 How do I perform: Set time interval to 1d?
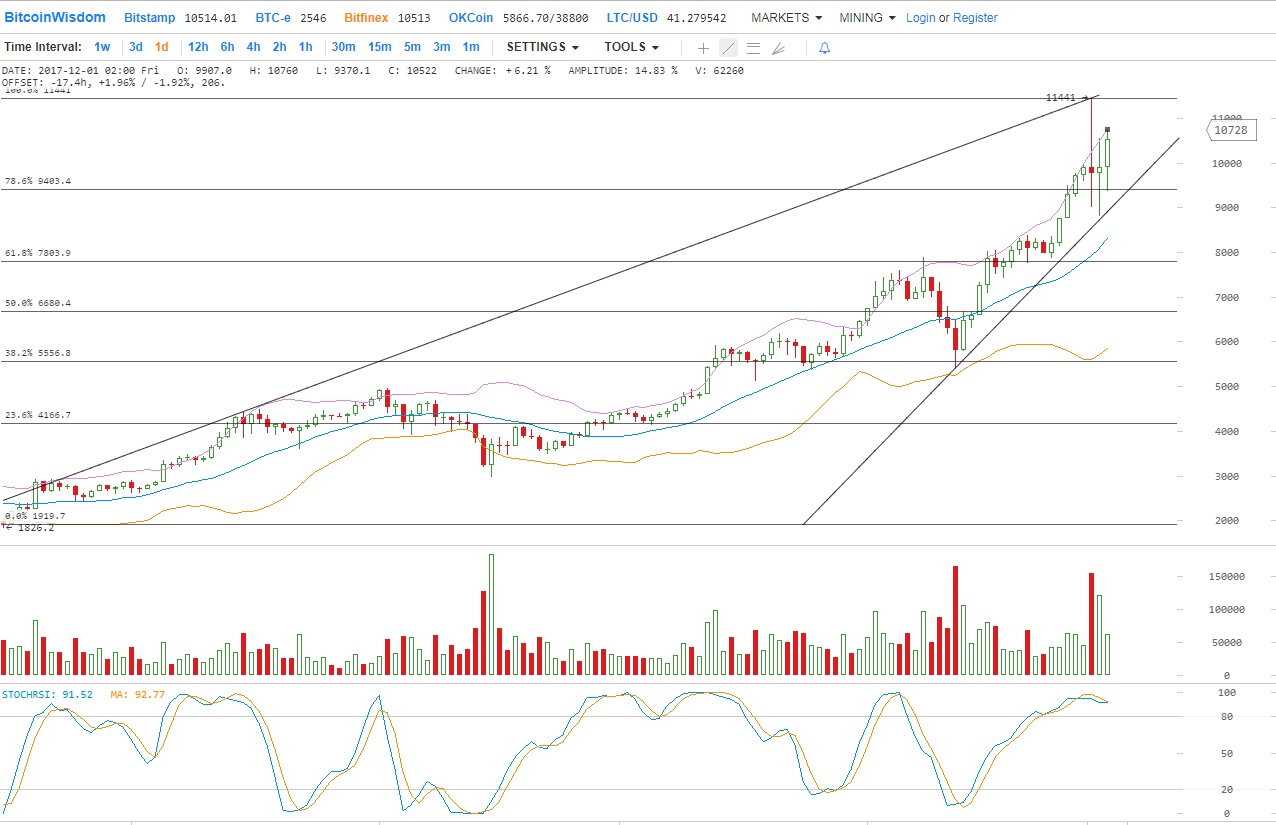(161, 47)
